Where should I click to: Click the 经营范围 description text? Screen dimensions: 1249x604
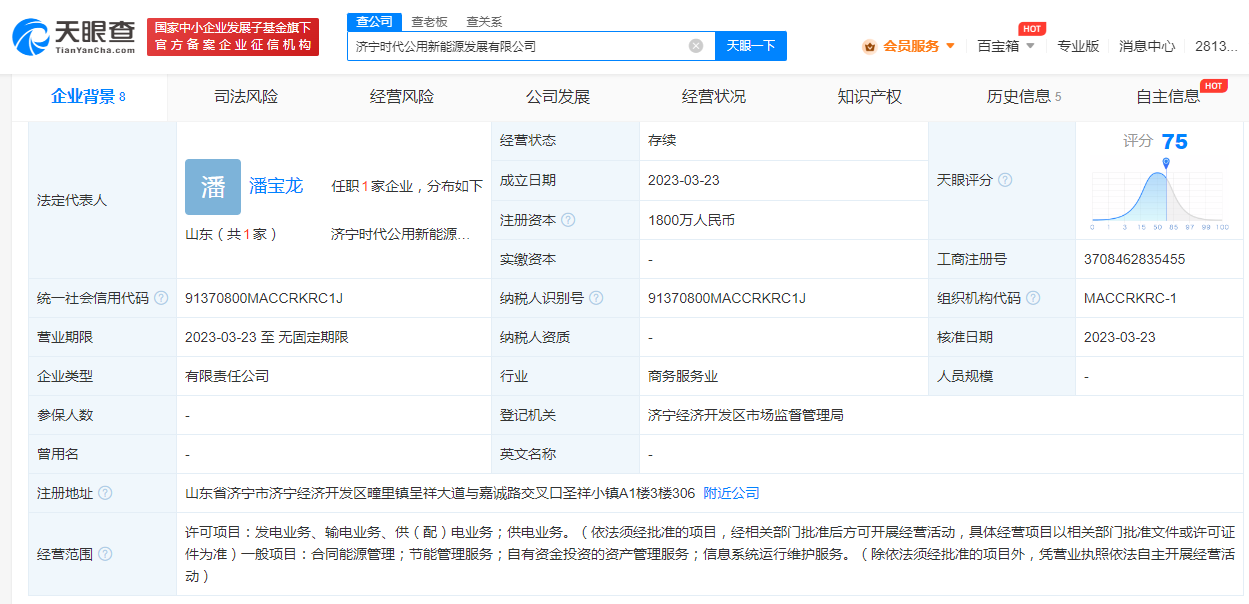coord(711,554)
